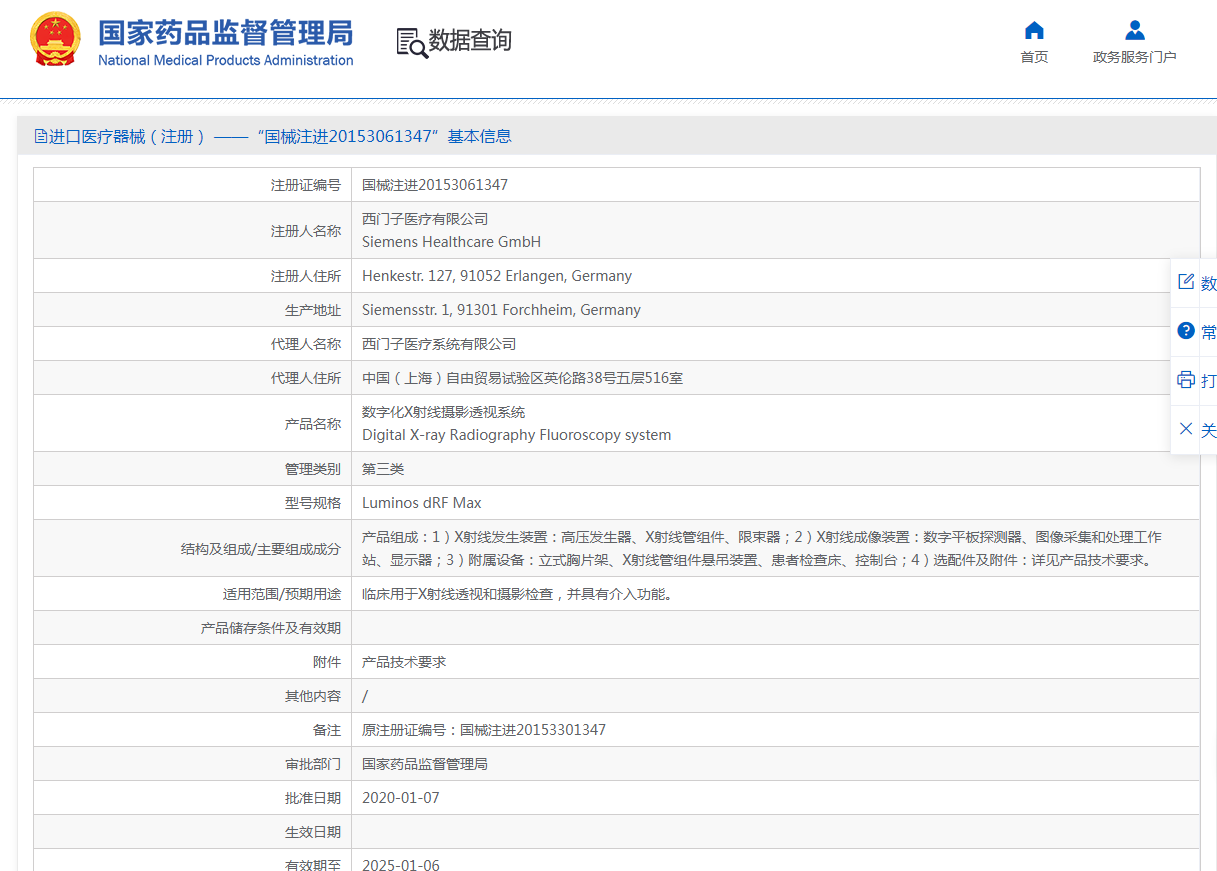1217x871 pixels.
Task: Click the 代理人名称 label
Action: click(x=306, y=344)
